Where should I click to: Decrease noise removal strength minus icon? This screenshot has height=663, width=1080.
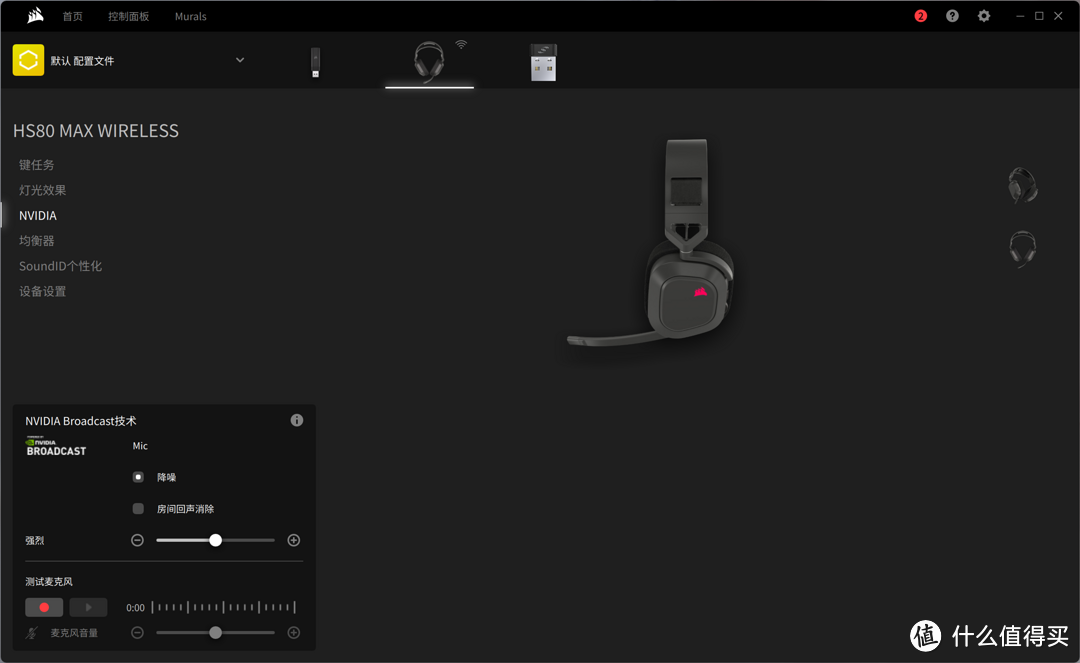pos(137,540)
